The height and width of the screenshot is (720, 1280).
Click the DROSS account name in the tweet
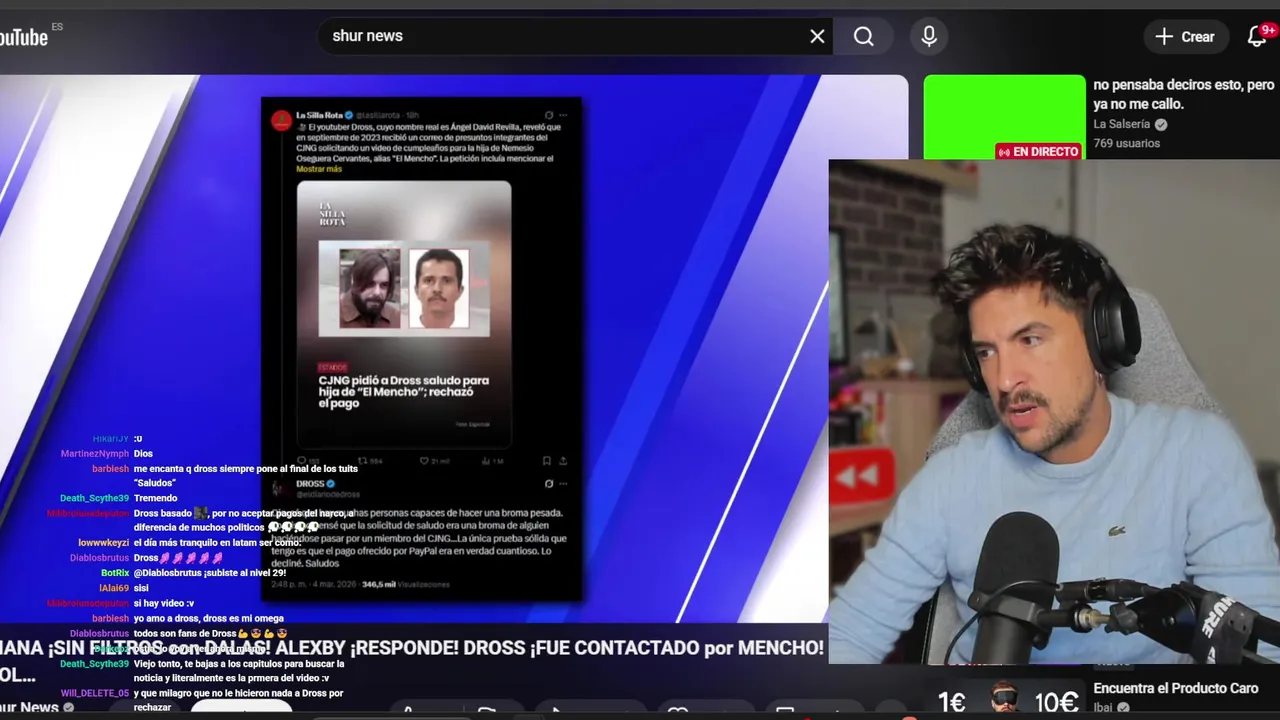310,483
